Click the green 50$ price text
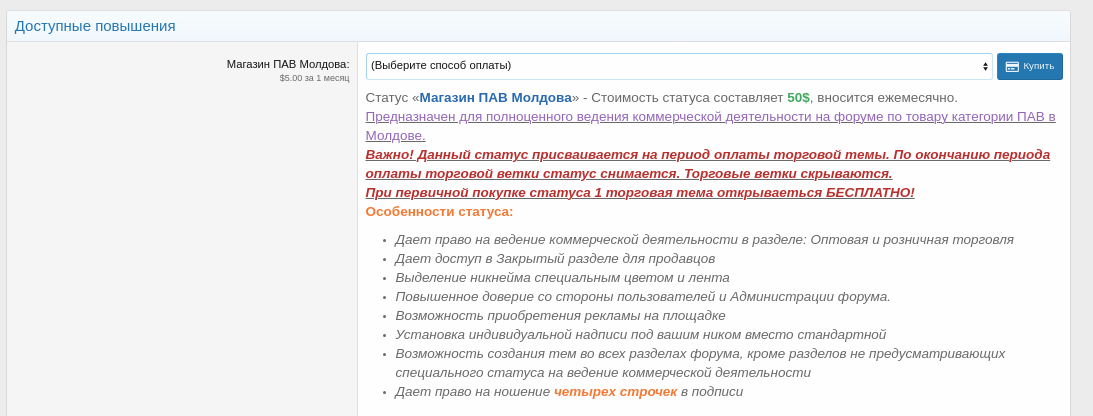The height and width of the screenshot is (416, 1093). (x=798, y=98)
